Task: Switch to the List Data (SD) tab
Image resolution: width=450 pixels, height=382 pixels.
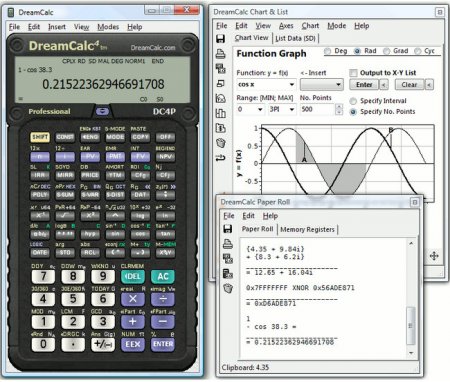Action: coord(295,38)
